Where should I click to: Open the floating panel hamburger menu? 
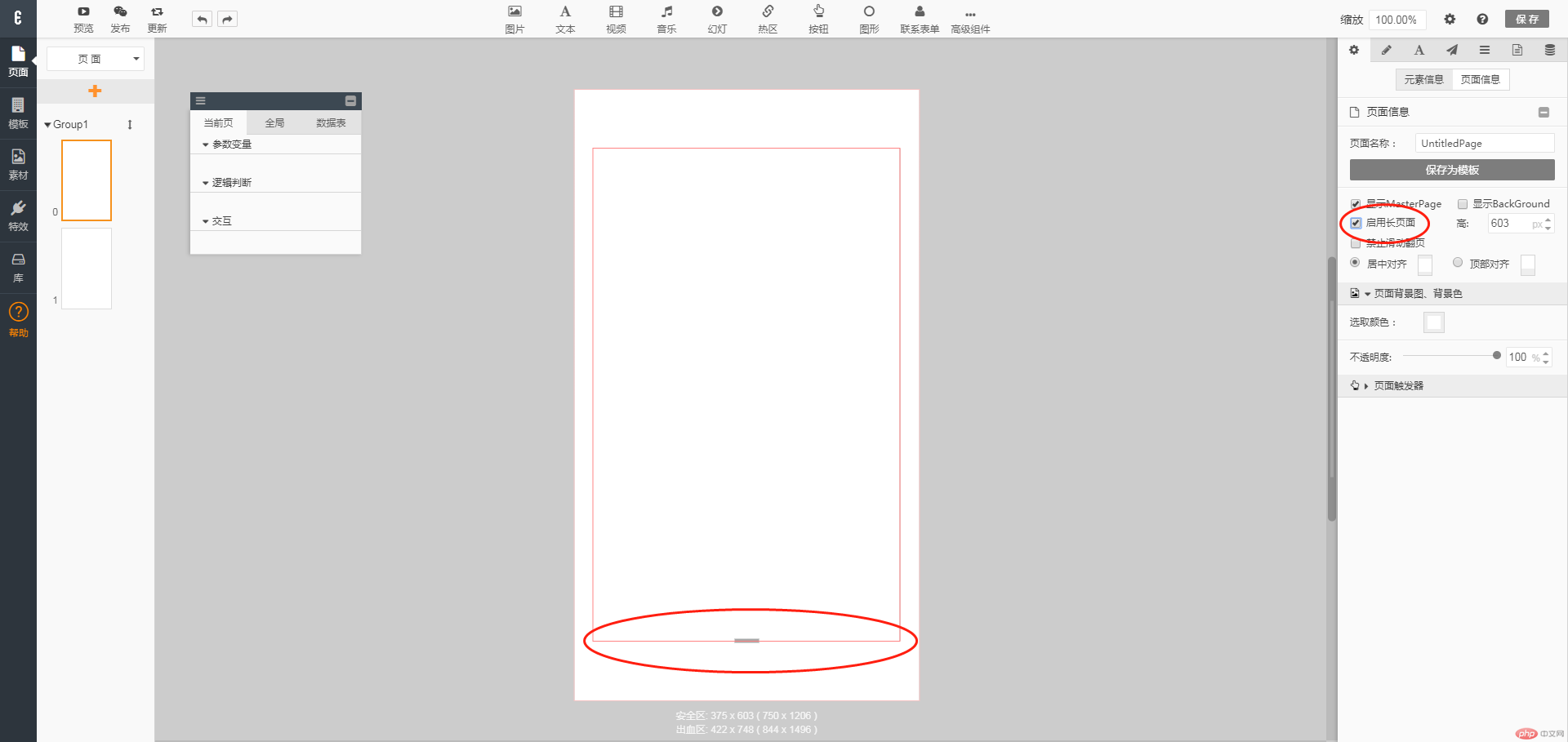(201, 101)
